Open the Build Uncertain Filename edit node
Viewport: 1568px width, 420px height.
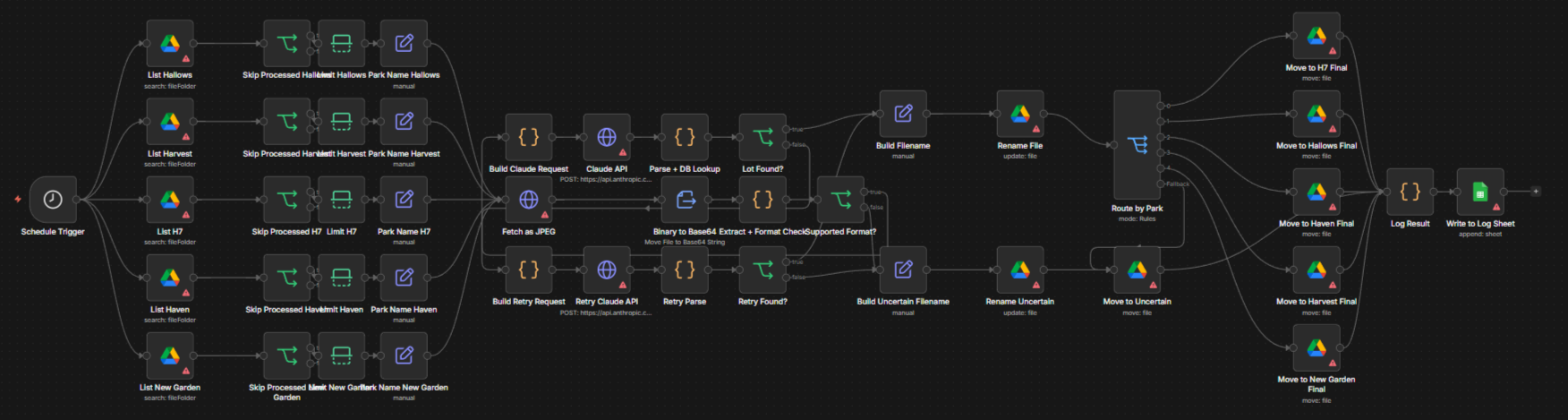click(x=903, y=270)
